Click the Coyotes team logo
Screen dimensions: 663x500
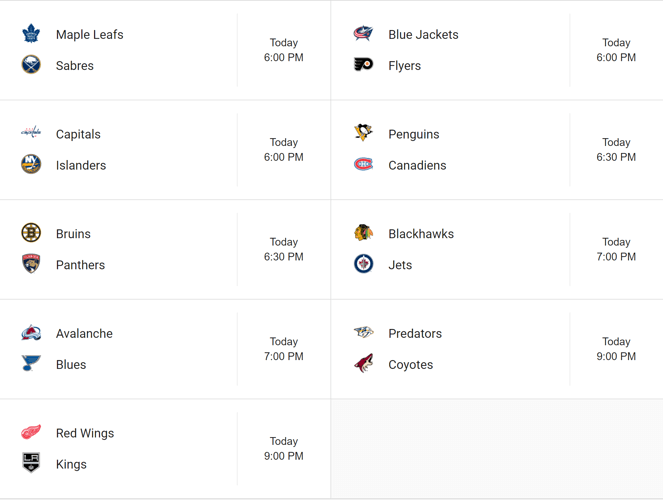pyautogui.click(x=363, y=364)
